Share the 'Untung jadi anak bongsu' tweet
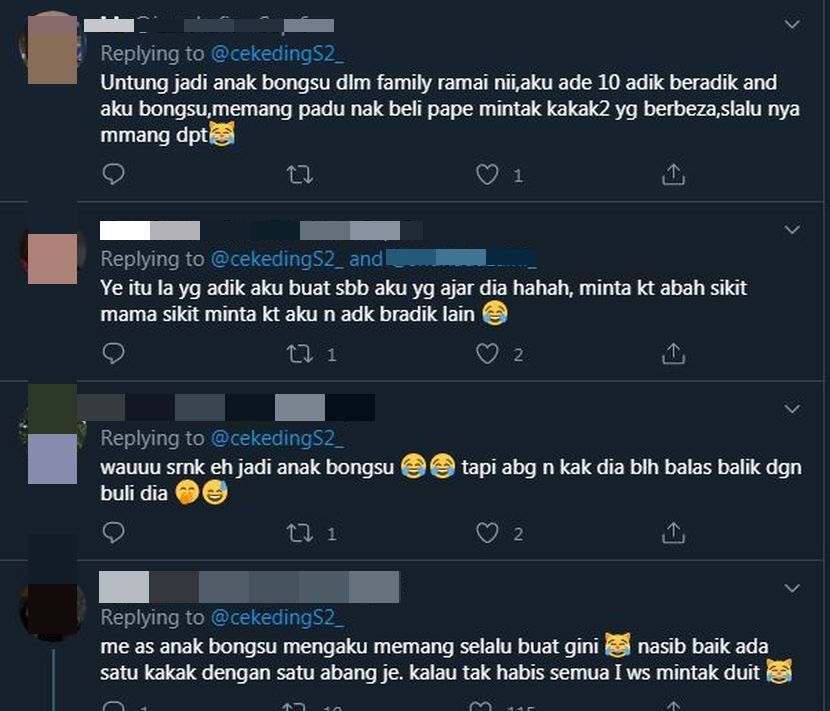 pos(673,174)
